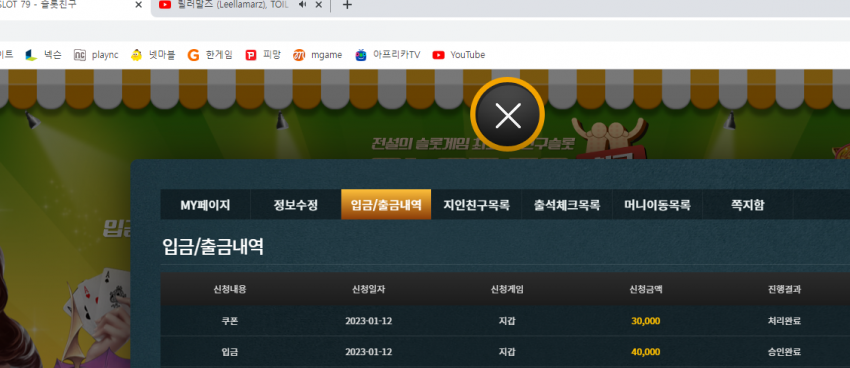Open the 쪽지함 tab

click(748, 205)
